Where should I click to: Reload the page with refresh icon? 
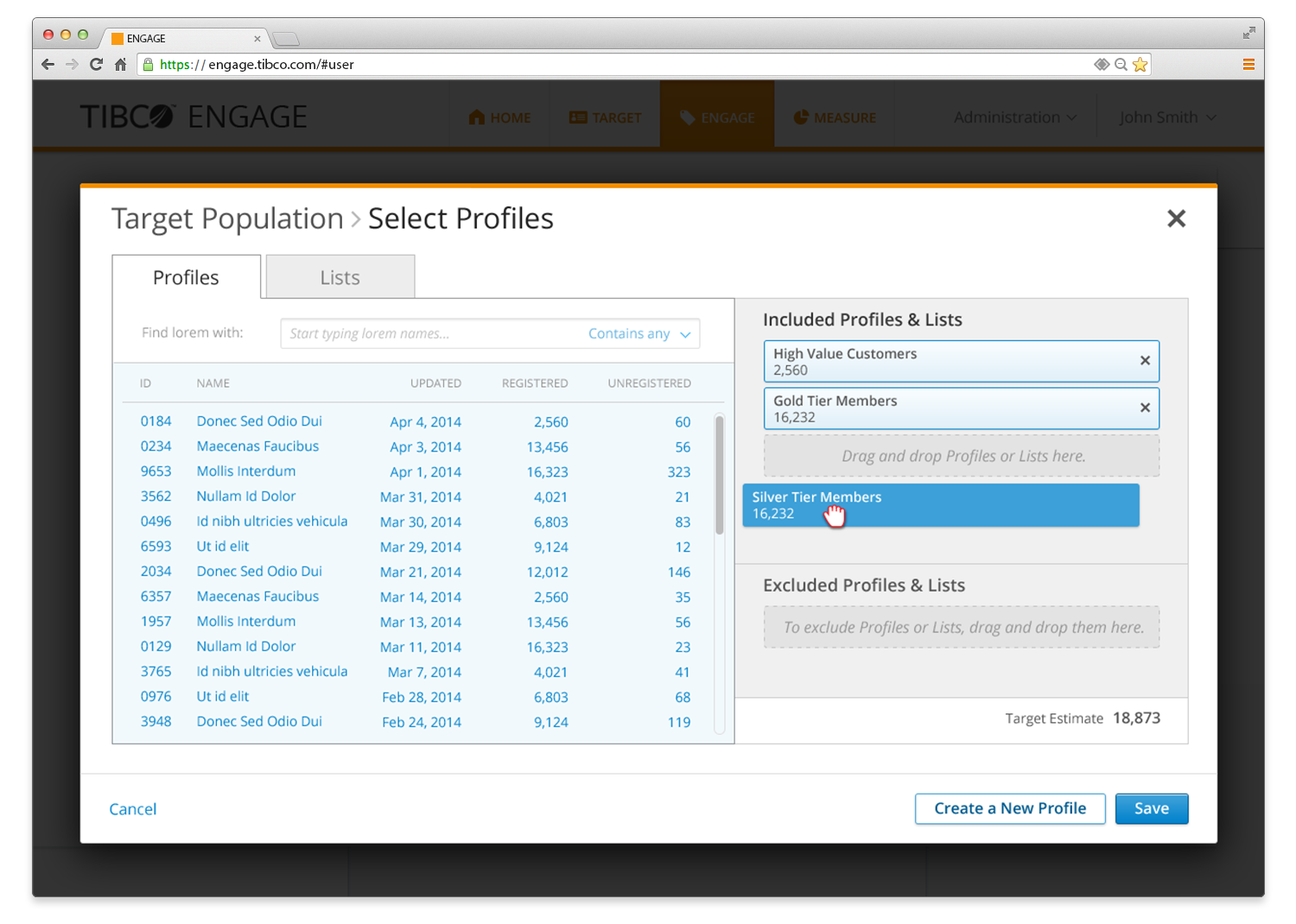click(96, 64)
